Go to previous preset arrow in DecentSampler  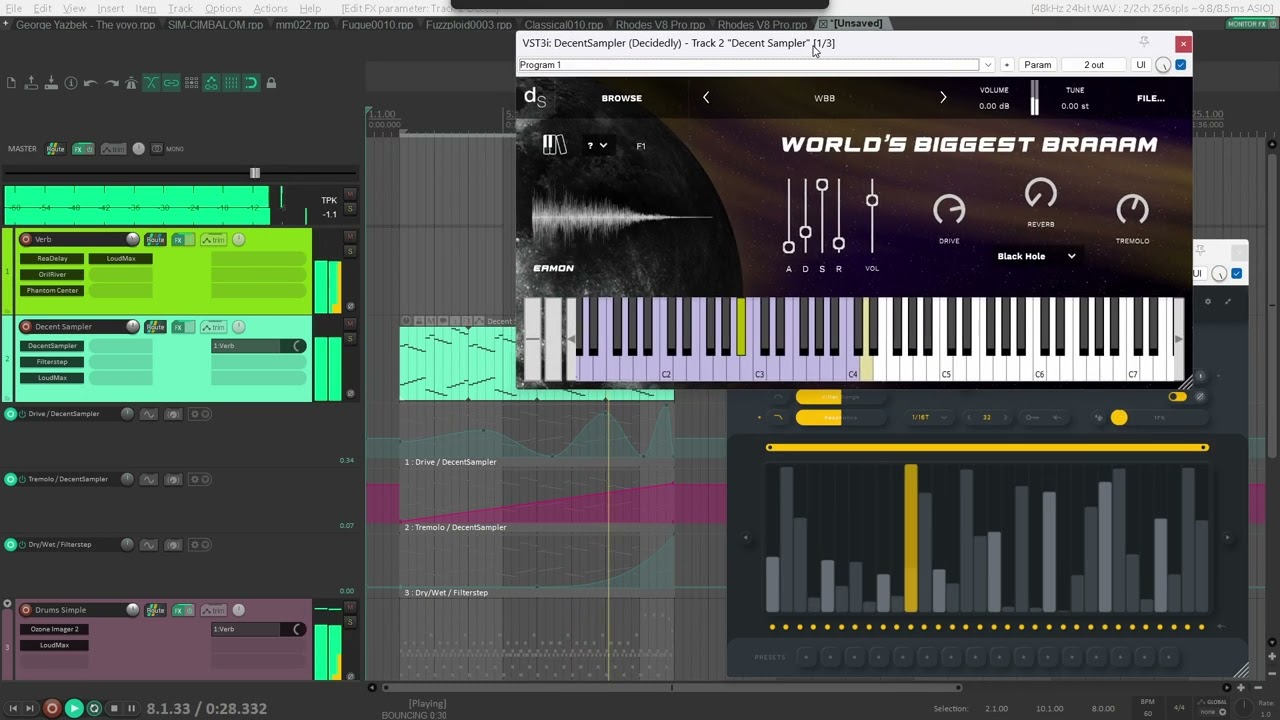click(x=706, y=98)
